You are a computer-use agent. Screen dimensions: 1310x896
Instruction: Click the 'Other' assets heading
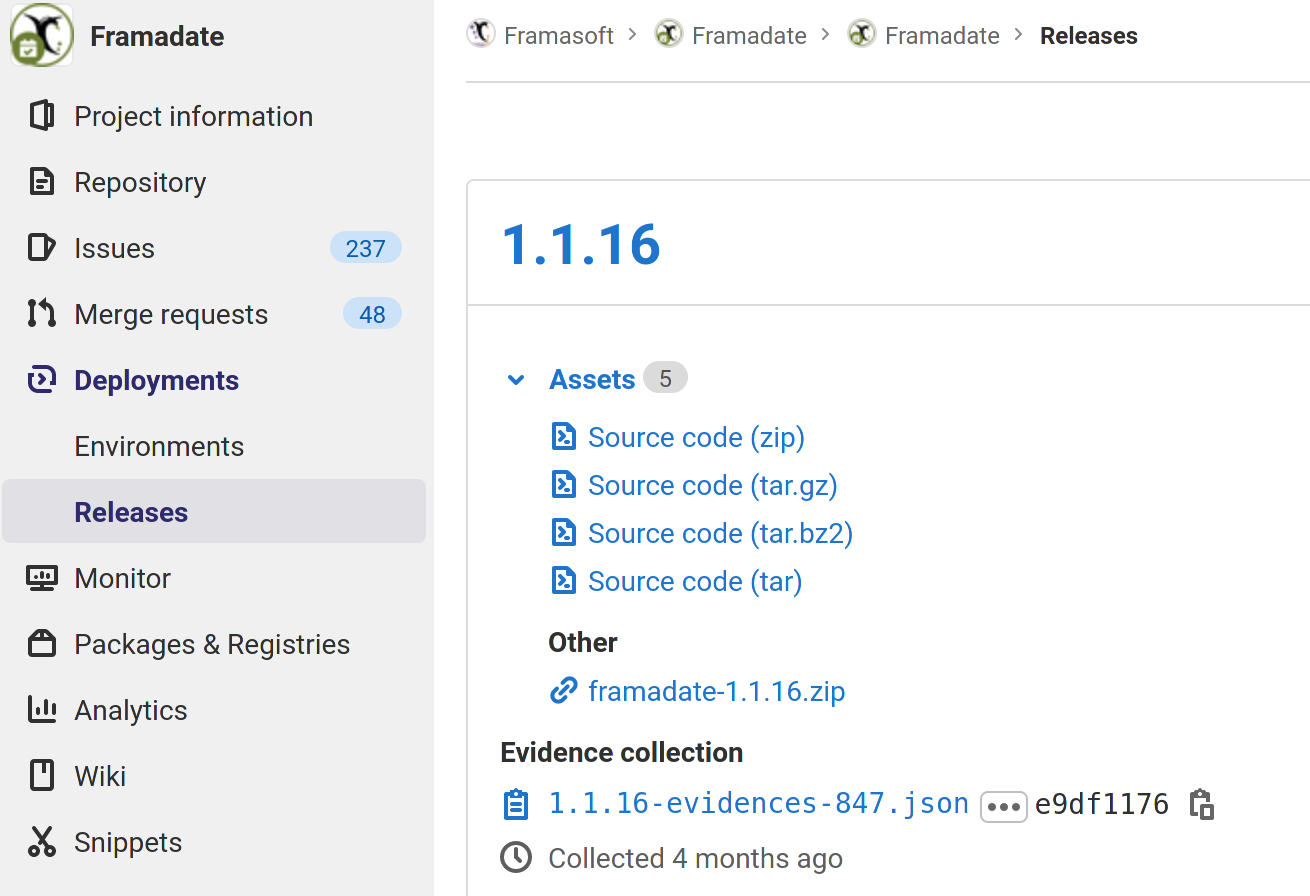[x=583, y=642]
